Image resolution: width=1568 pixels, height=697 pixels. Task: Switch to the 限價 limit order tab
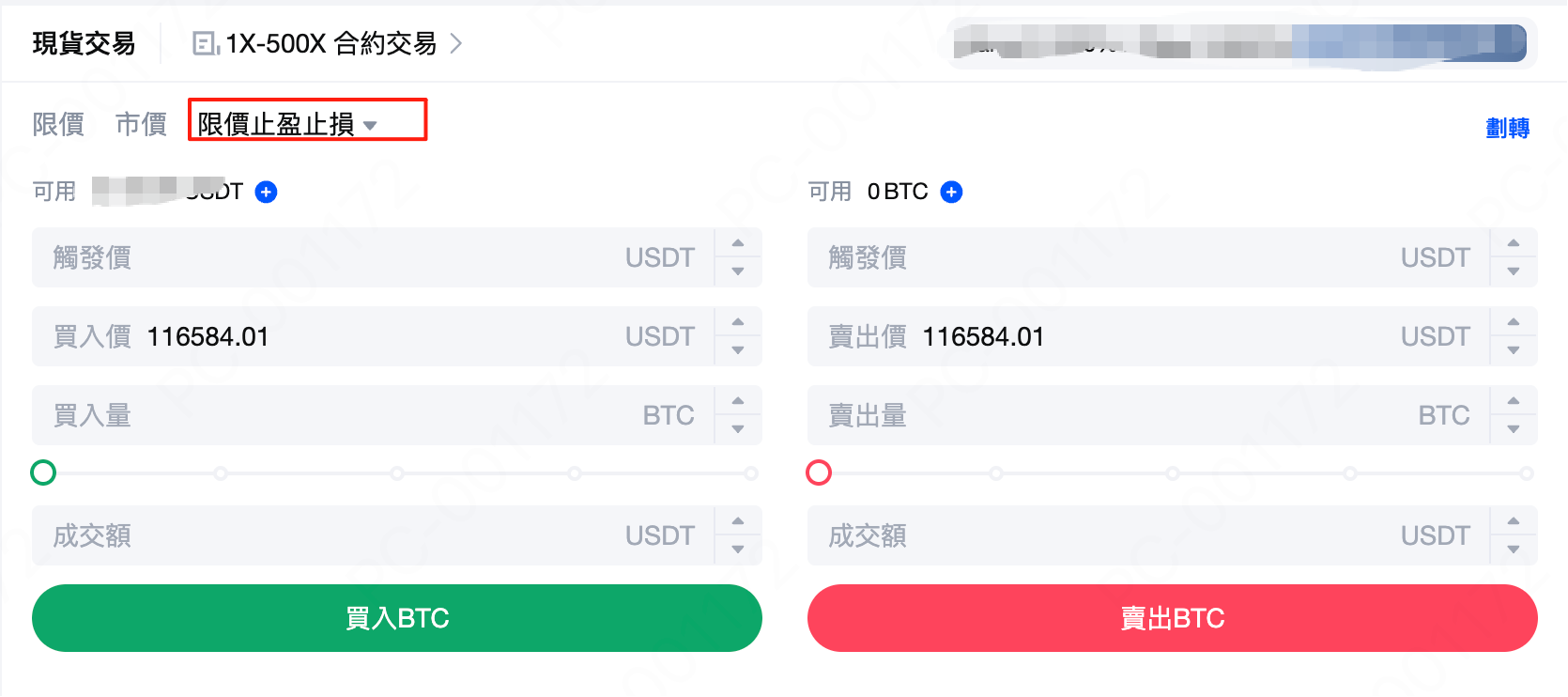pos(58,124)
